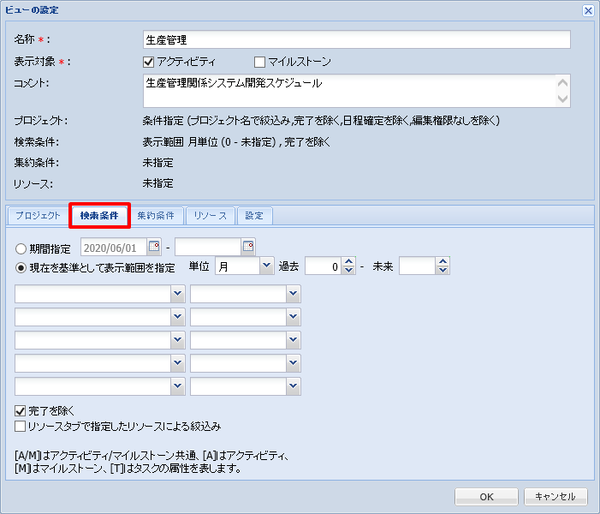The height and width of the screenshot is (514, 600).
Task: Decrease the 未来 spinner value
Action: pos(443,270)
